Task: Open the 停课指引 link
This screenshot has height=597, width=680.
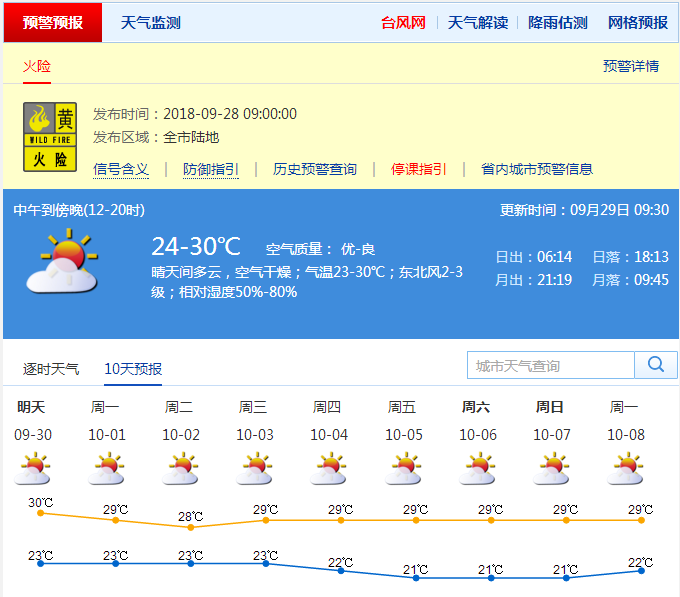Action: pos(418,169)
